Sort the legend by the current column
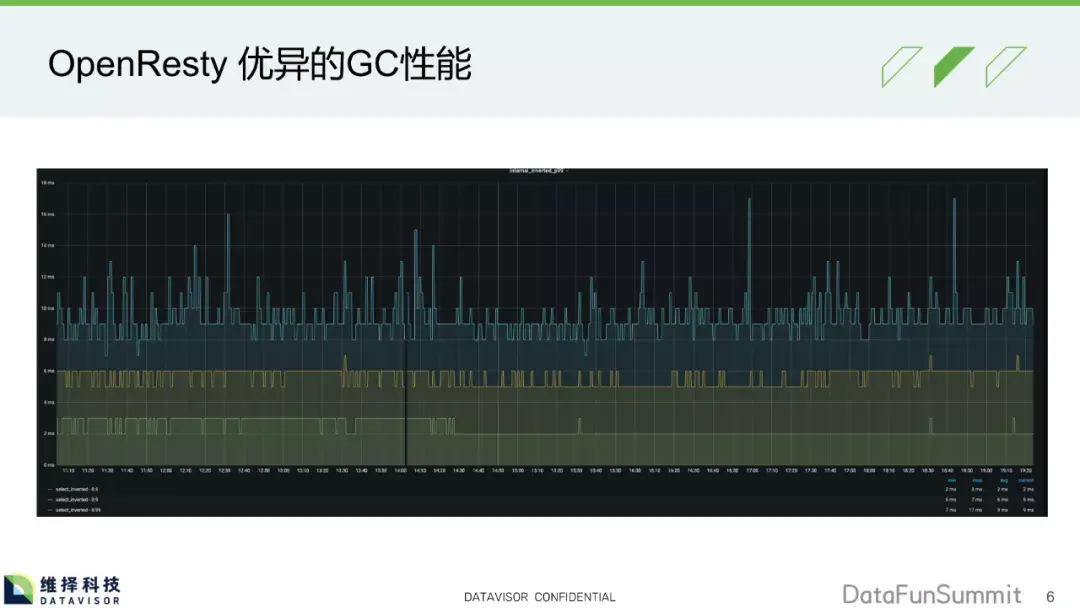This screenshot has height=608, width=1080. (x=1026, y=481)
